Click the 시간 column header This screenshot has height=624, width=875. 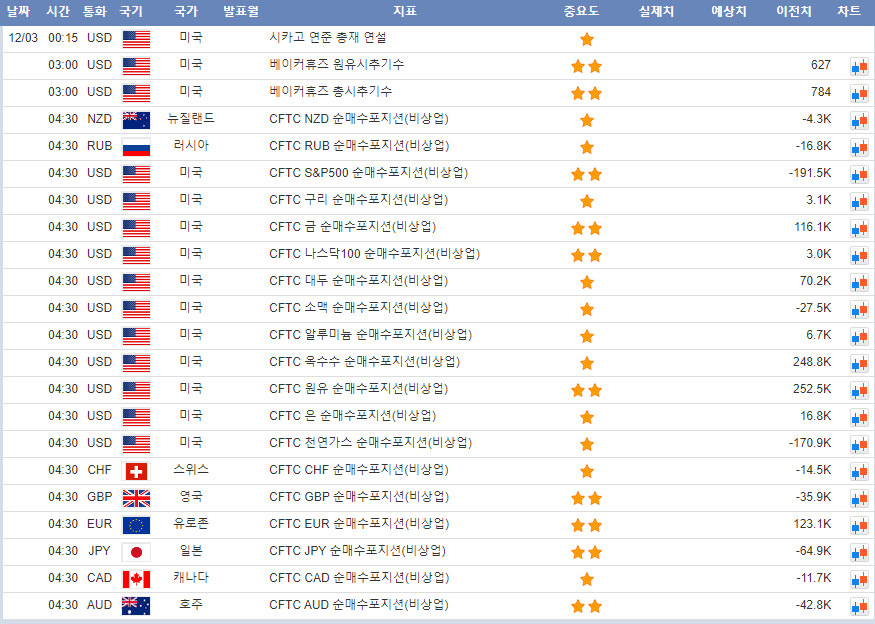pyautogui.click(x=57, y=12)
